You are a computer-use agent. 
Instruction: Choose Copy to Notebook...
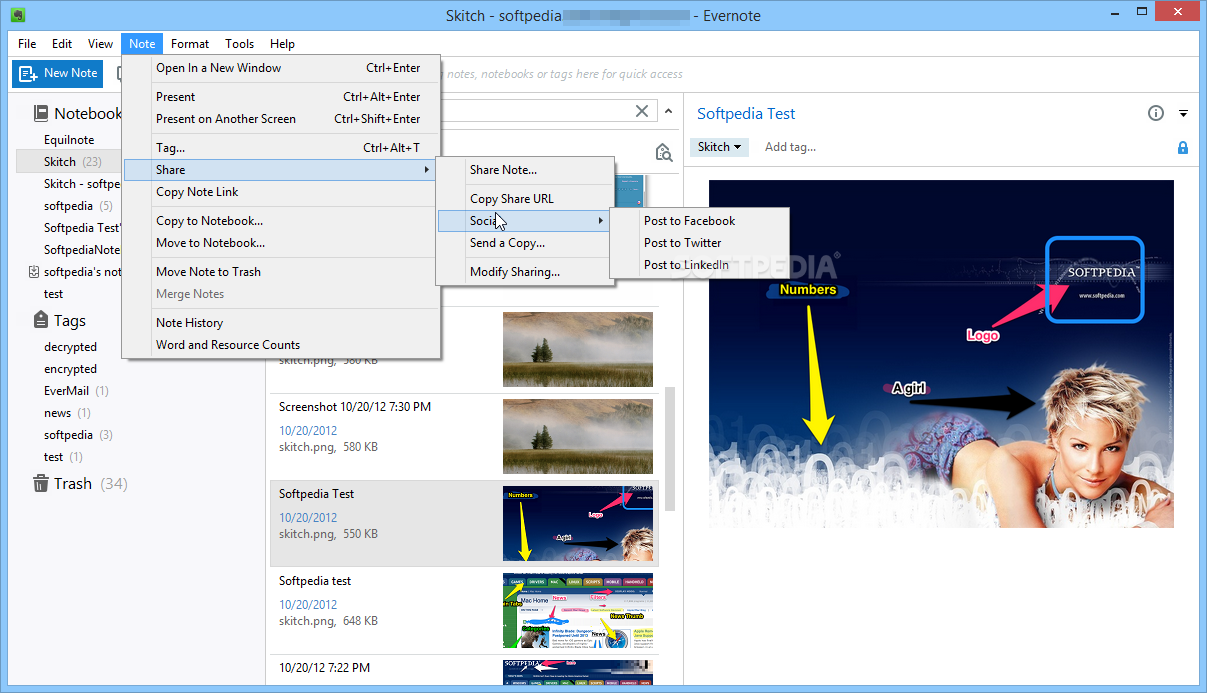point(281,221)
